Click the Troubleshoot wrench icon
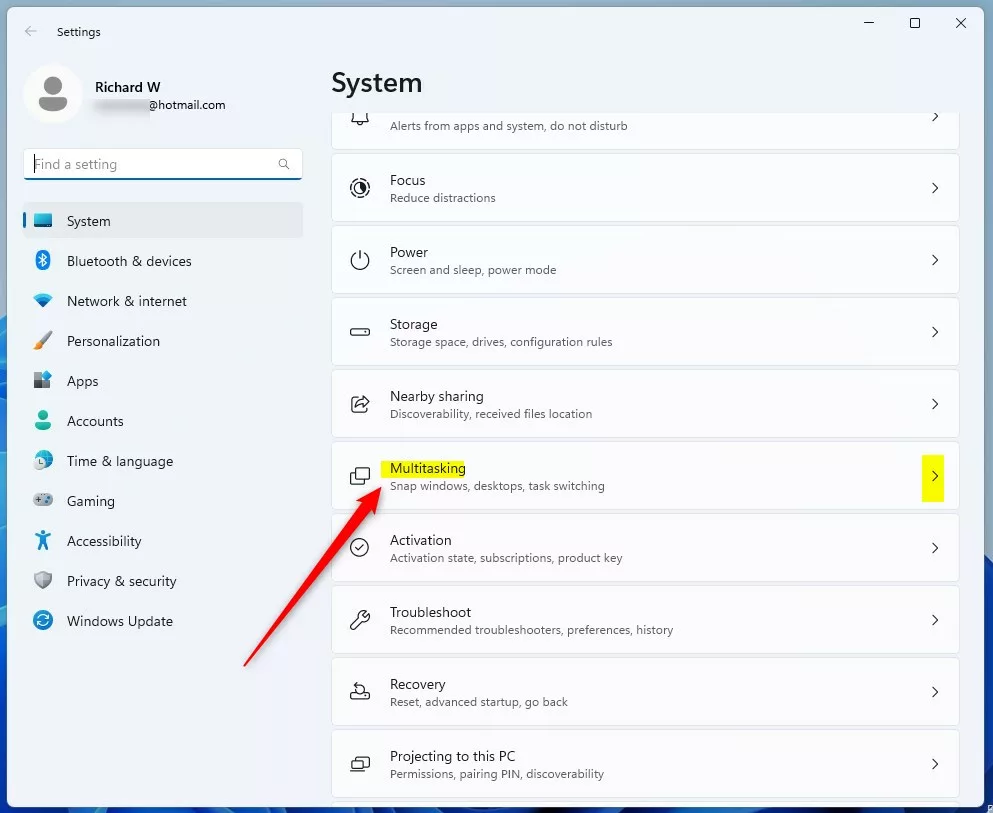993x813 pixels. [360, 620]
